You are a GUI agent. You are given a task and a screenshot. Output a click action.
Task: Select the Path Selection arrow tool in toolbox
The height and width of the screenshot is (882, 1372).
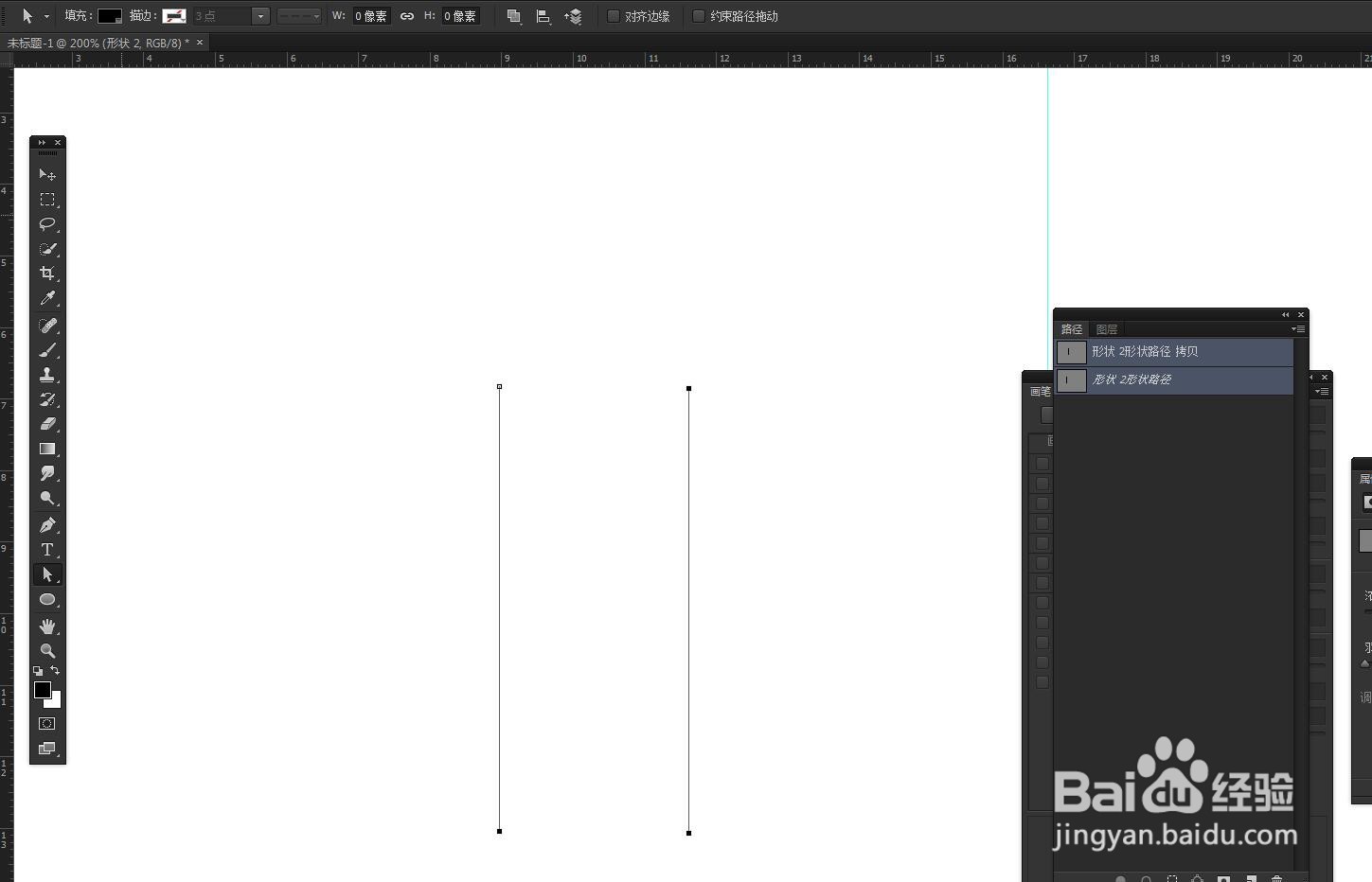pyautogui.click(x=47, y=574)
